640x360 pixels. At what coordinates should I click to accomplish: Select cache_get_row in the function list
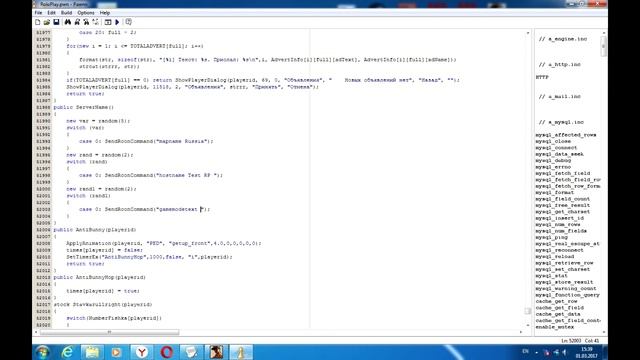(556, 301)
